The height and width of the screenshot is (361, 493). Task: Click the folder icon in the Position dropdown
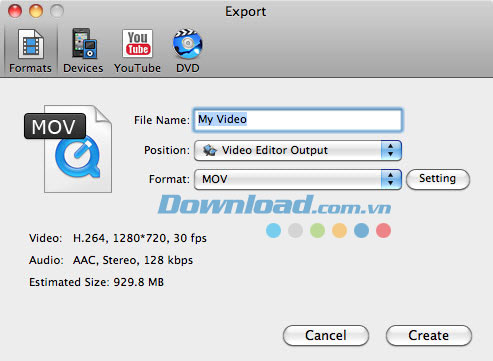210,150
